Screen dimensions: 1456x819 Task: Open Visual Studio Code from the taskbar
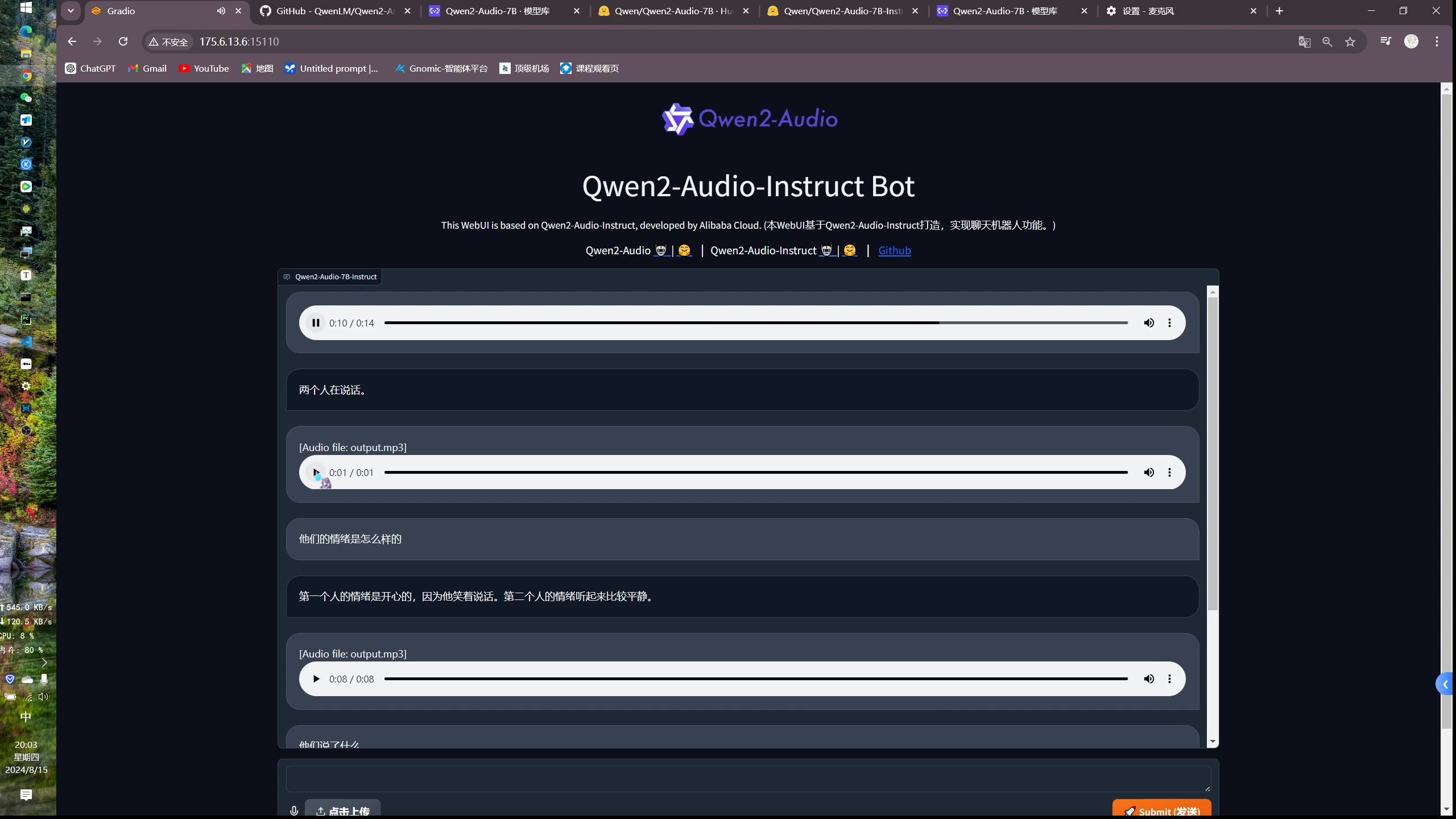[26, 342]
